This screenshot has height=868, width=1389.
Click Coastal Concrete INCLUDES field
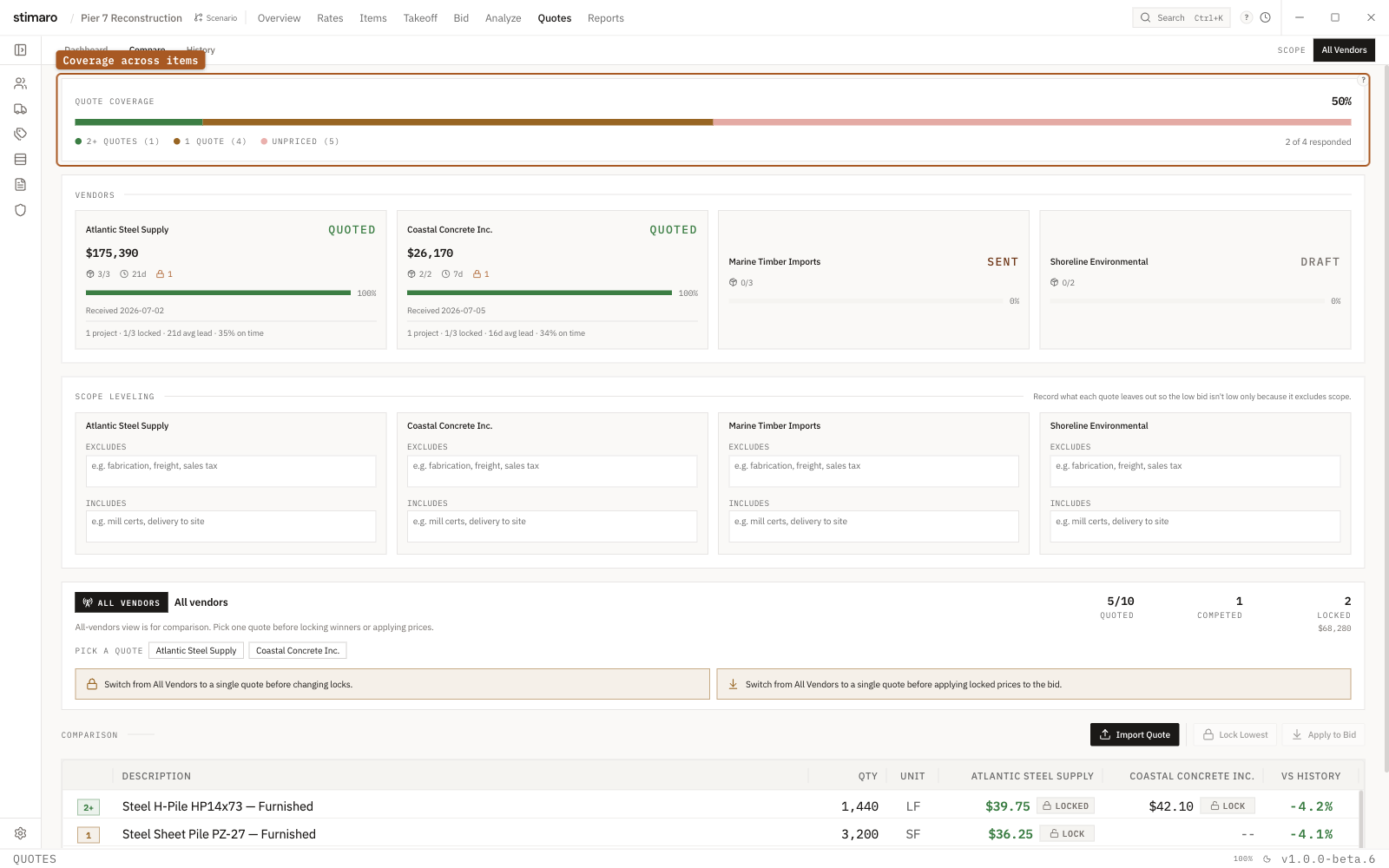coord(552,527)
